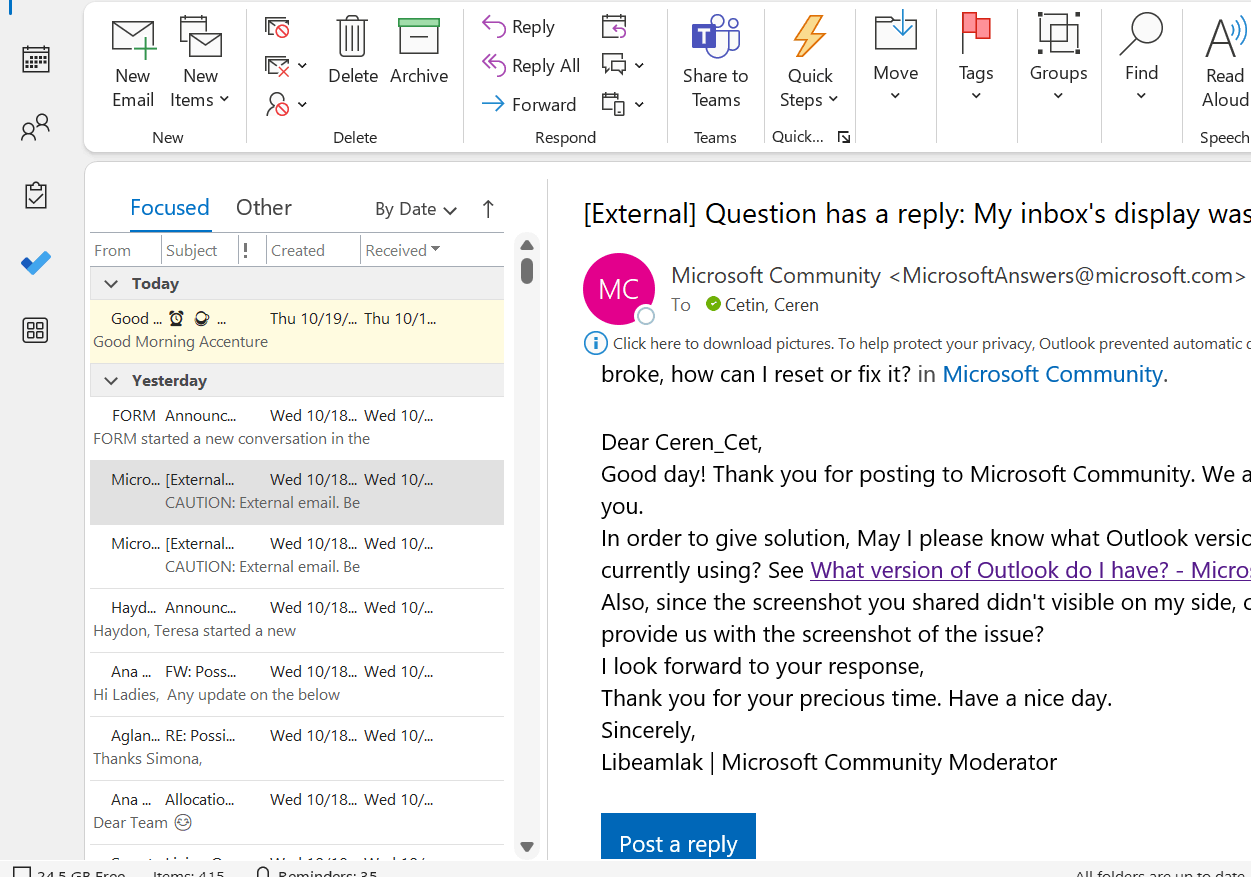
Task: Open the Quick Steps dialog launcher
Action: (844, 137)
